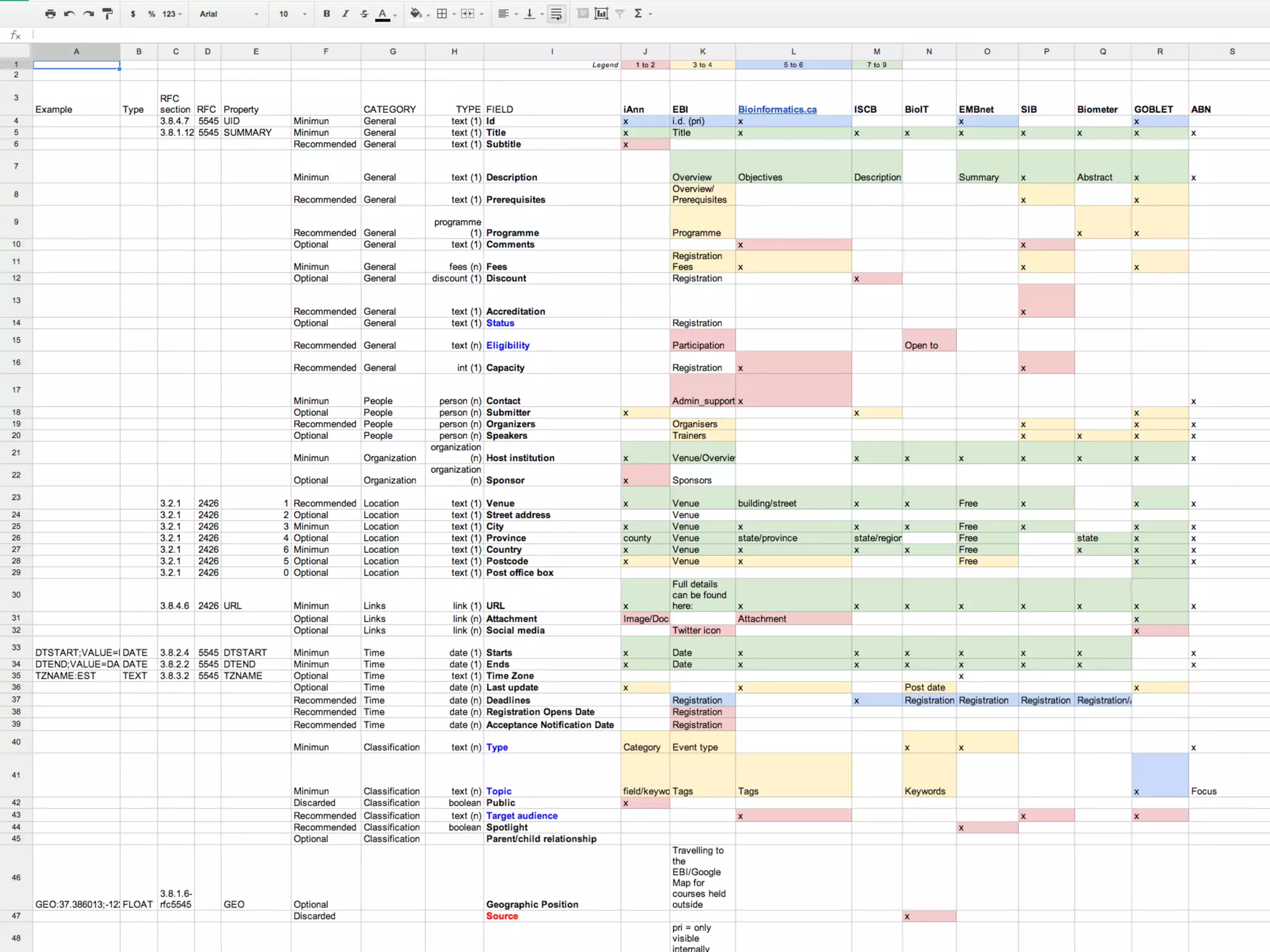Toggle italic formatting
The image size is (1270, 952).
(x=345, y=14)
